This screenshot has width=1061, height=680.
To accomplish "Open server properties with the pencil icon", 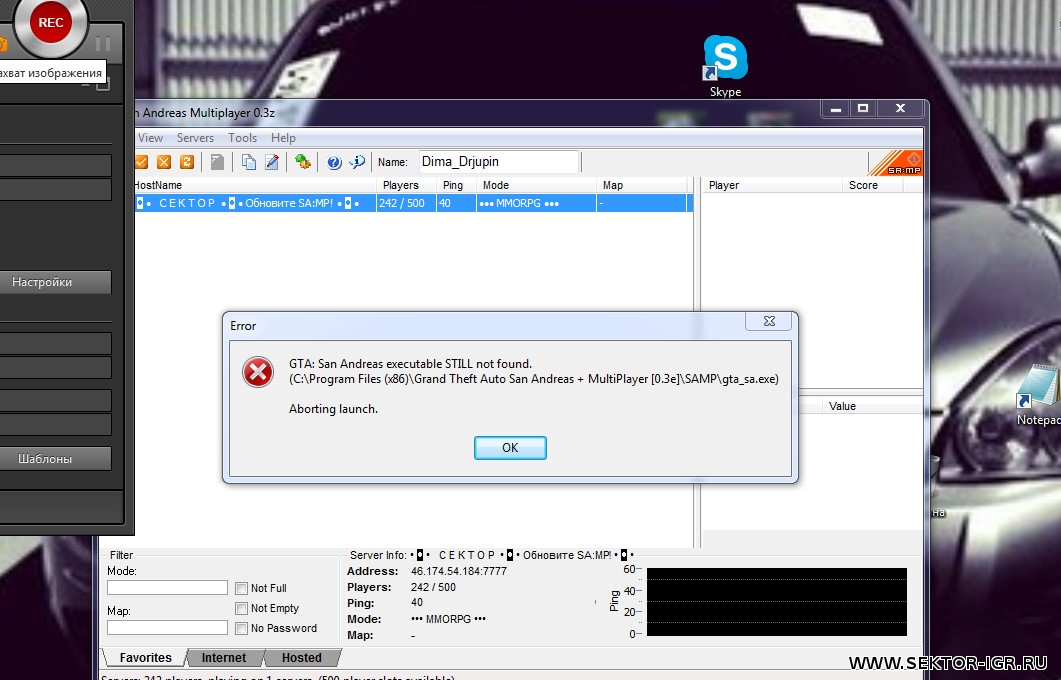I will pos(272,162).
